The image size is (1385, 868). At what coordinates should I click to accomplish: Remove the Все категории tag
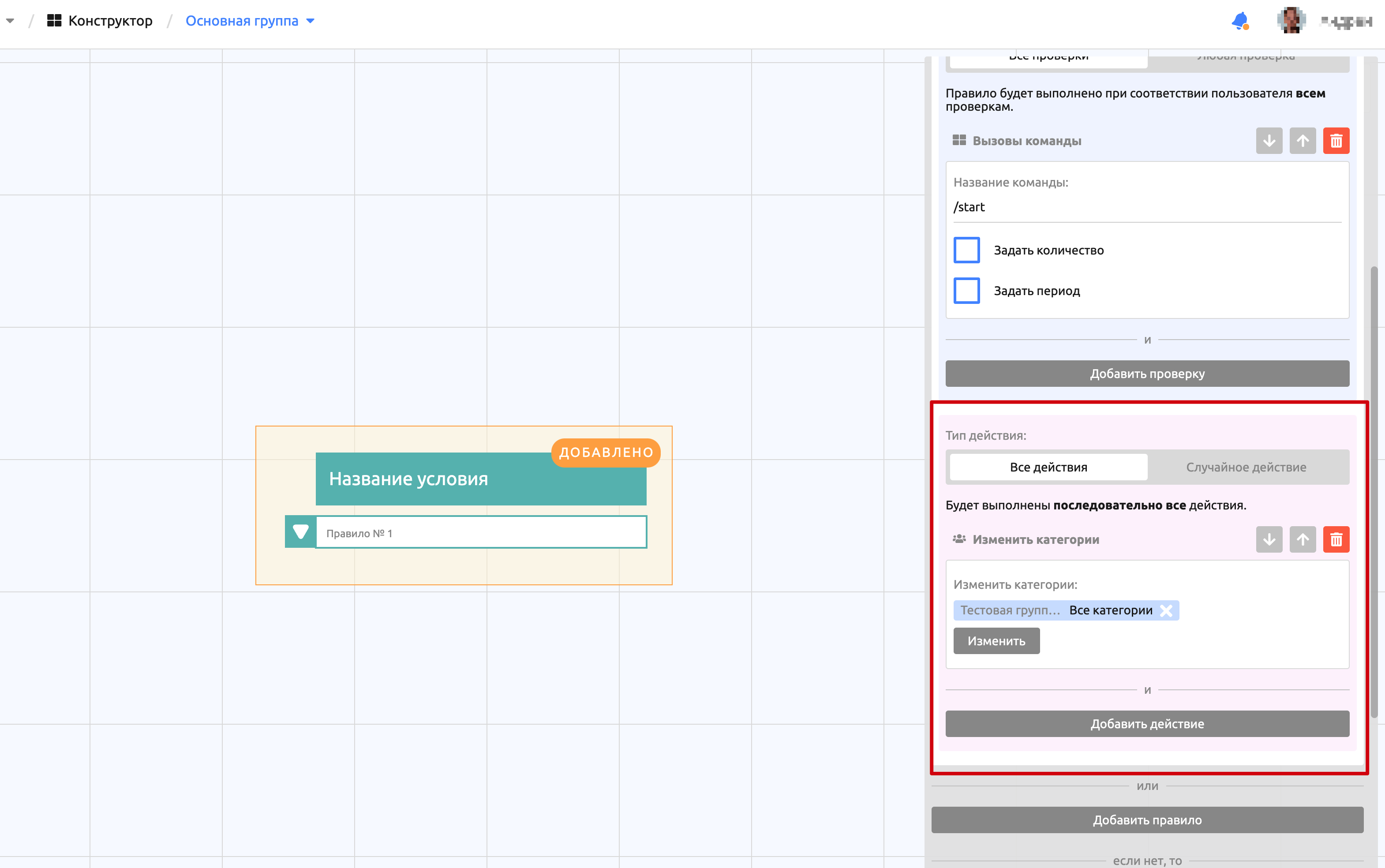pyautogui.click(x=1166, y=610)
